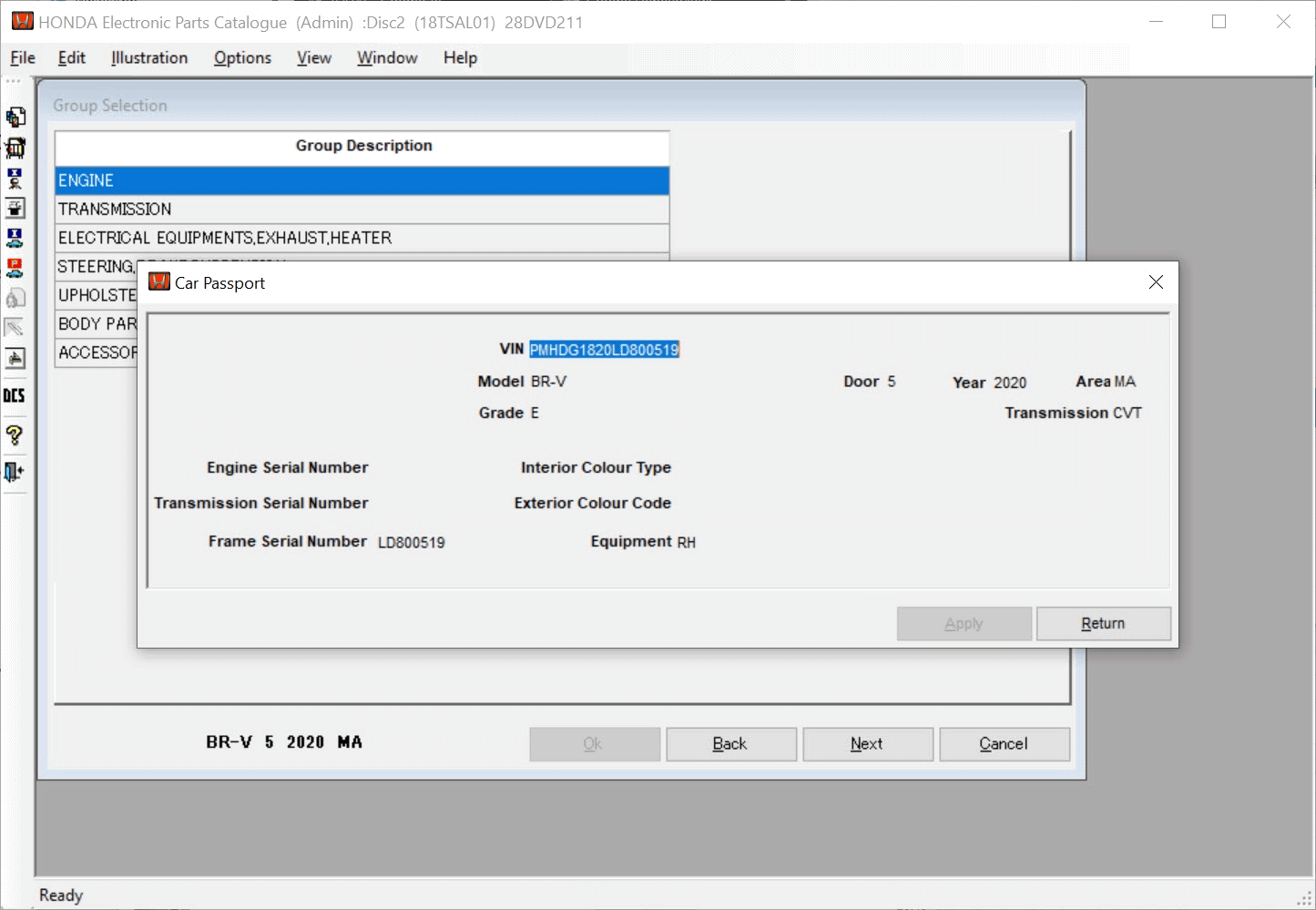This screenshot has height=910, width=1316.
Task: Click the sidebar icon with person and info sign
Action: tap(15, 178)
